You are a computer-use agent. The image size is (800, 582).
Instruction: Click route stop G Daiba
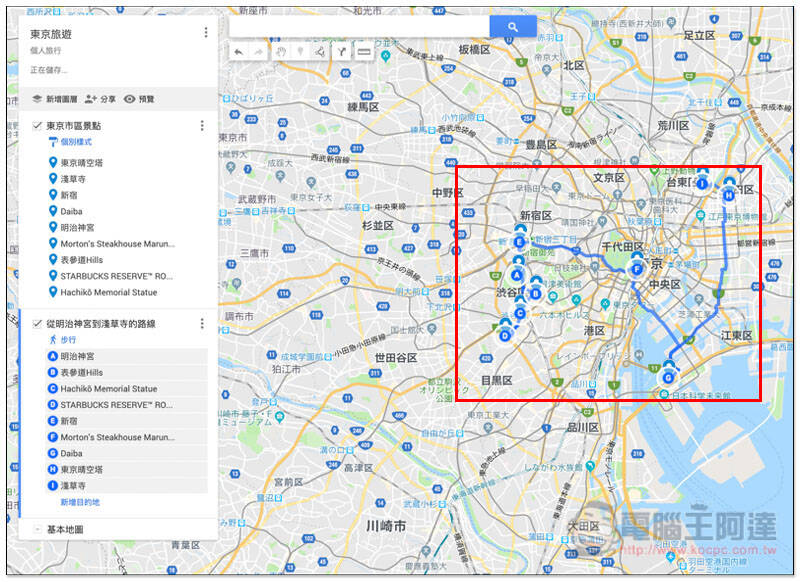point(127,453)
